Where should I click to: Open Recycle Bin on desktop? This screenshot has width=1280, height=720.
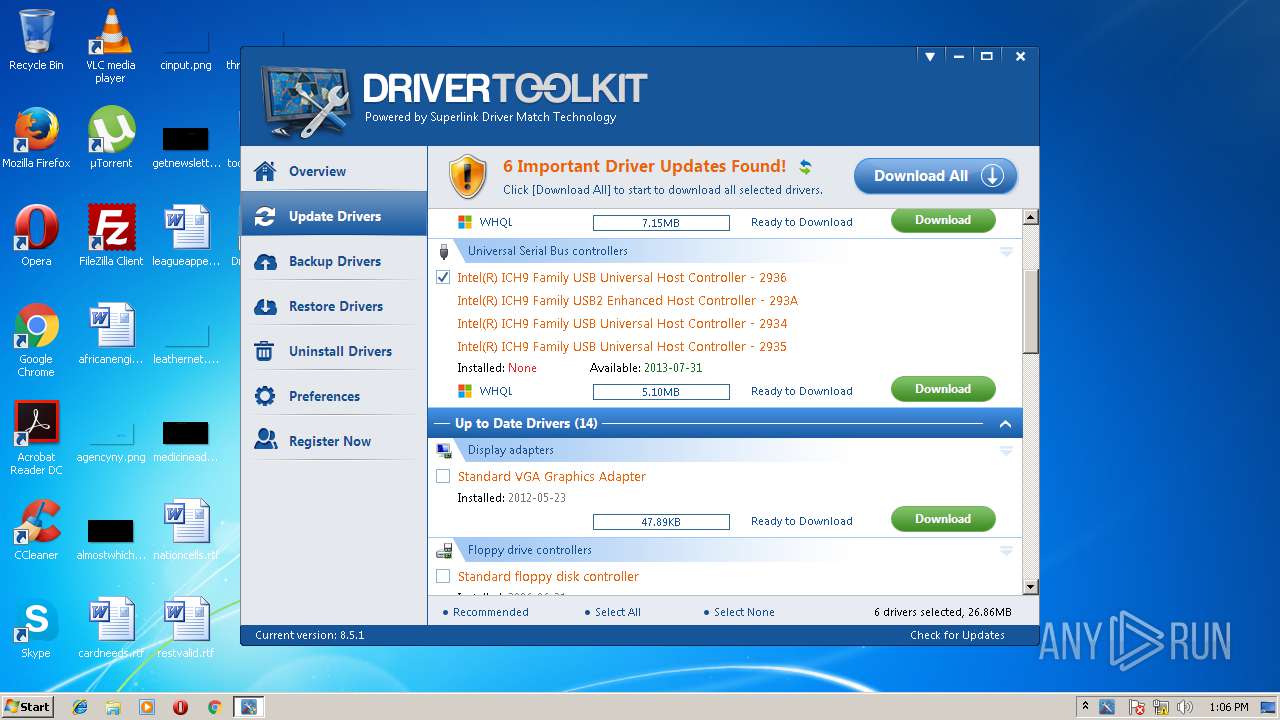click(x=36, y=40)
